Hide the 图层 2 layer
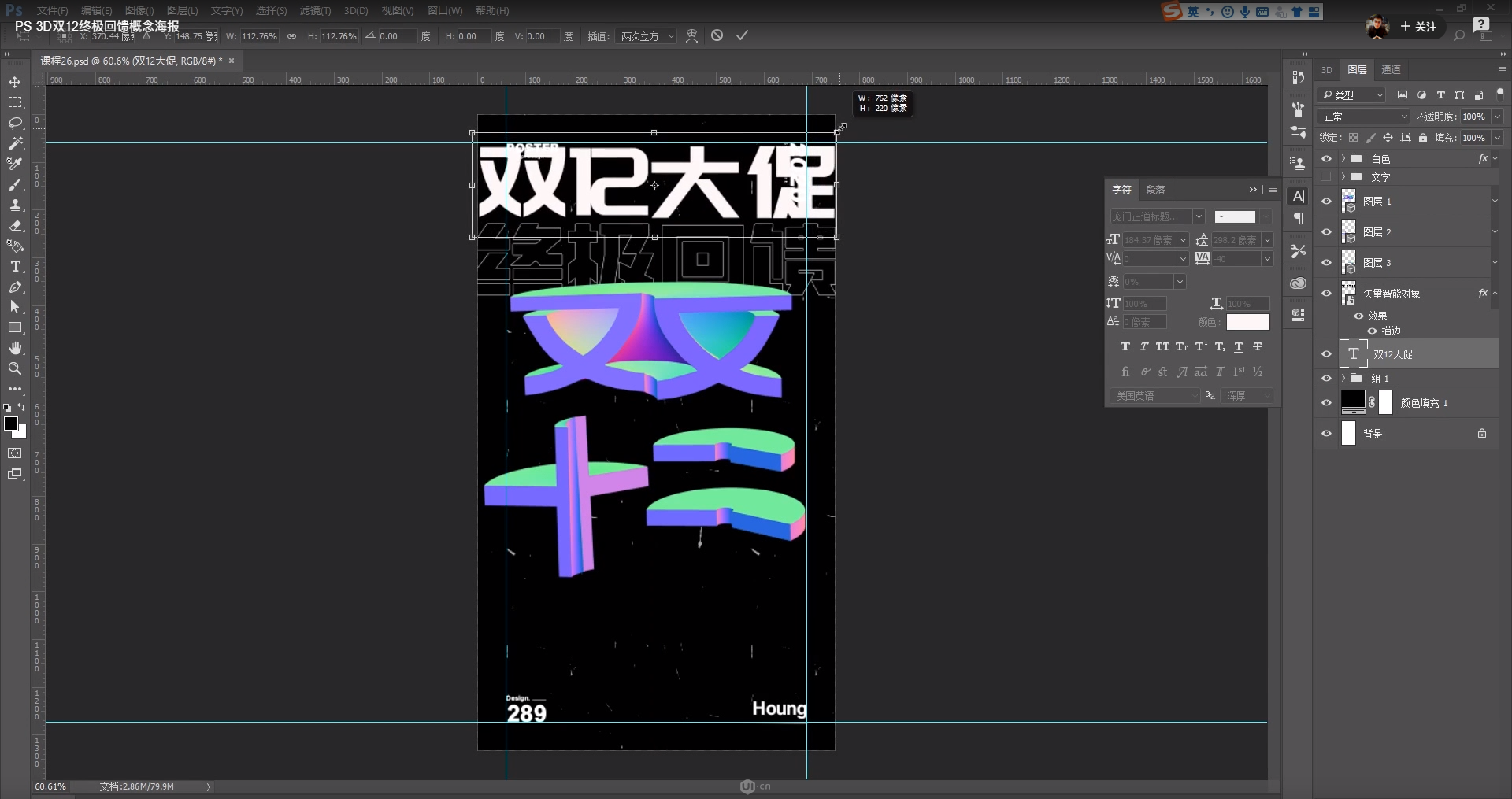 pyautogui.click(x=1326, y=232)
